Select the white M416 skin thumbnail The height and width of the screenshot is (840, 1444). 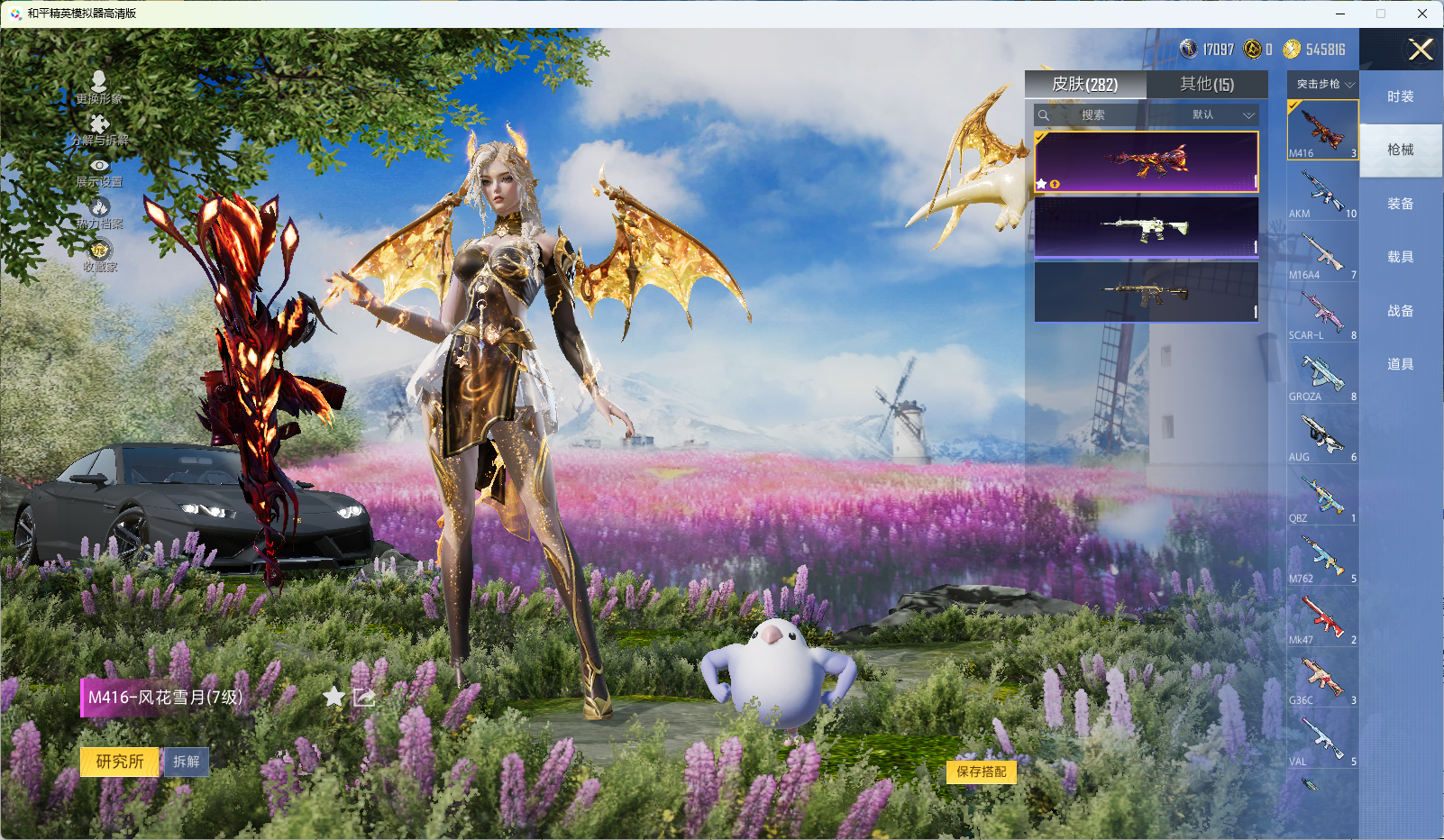[x=1146, y=228]
